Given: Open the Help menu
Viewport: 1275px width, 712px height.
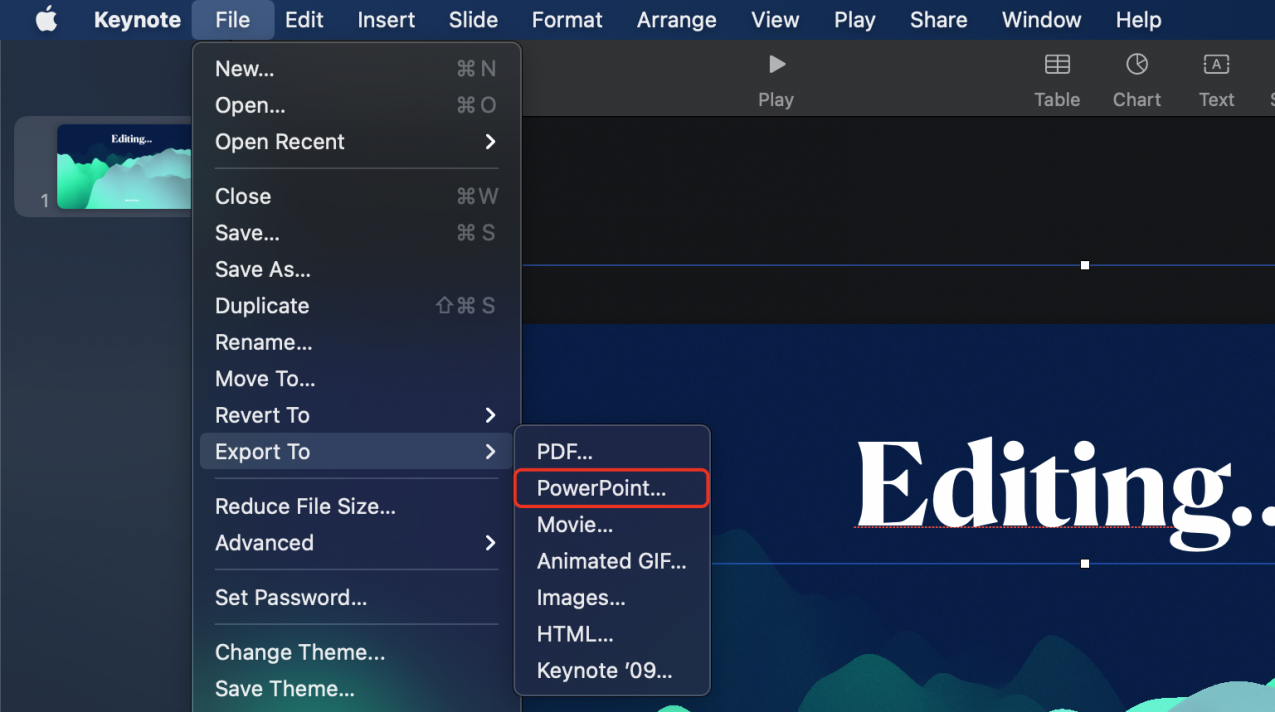Looking at the screenshot, I should click(1138, 19).
